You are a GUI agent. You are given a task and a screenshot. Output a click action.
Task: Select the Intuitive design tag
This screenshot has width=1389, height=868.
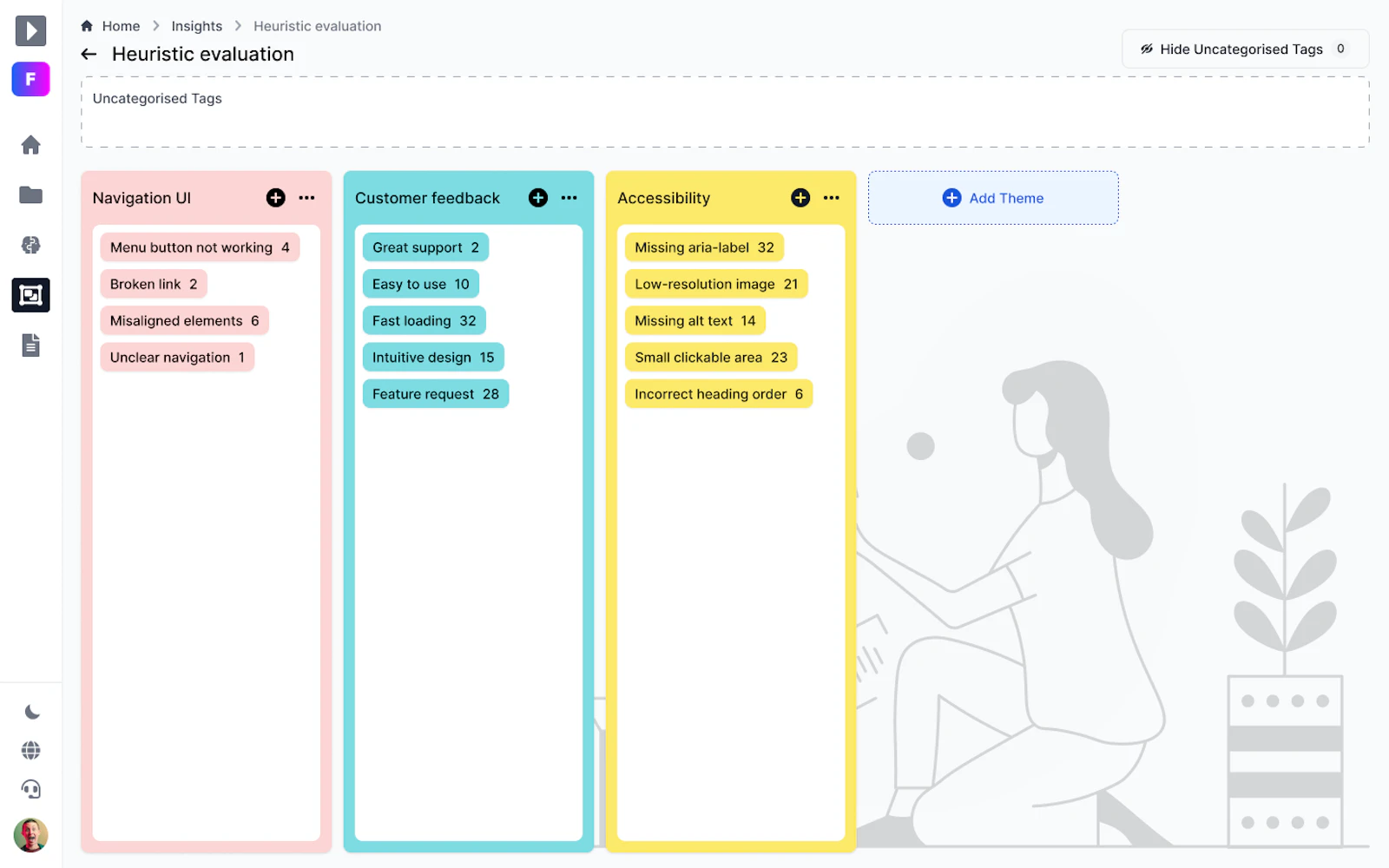point(433,357)
